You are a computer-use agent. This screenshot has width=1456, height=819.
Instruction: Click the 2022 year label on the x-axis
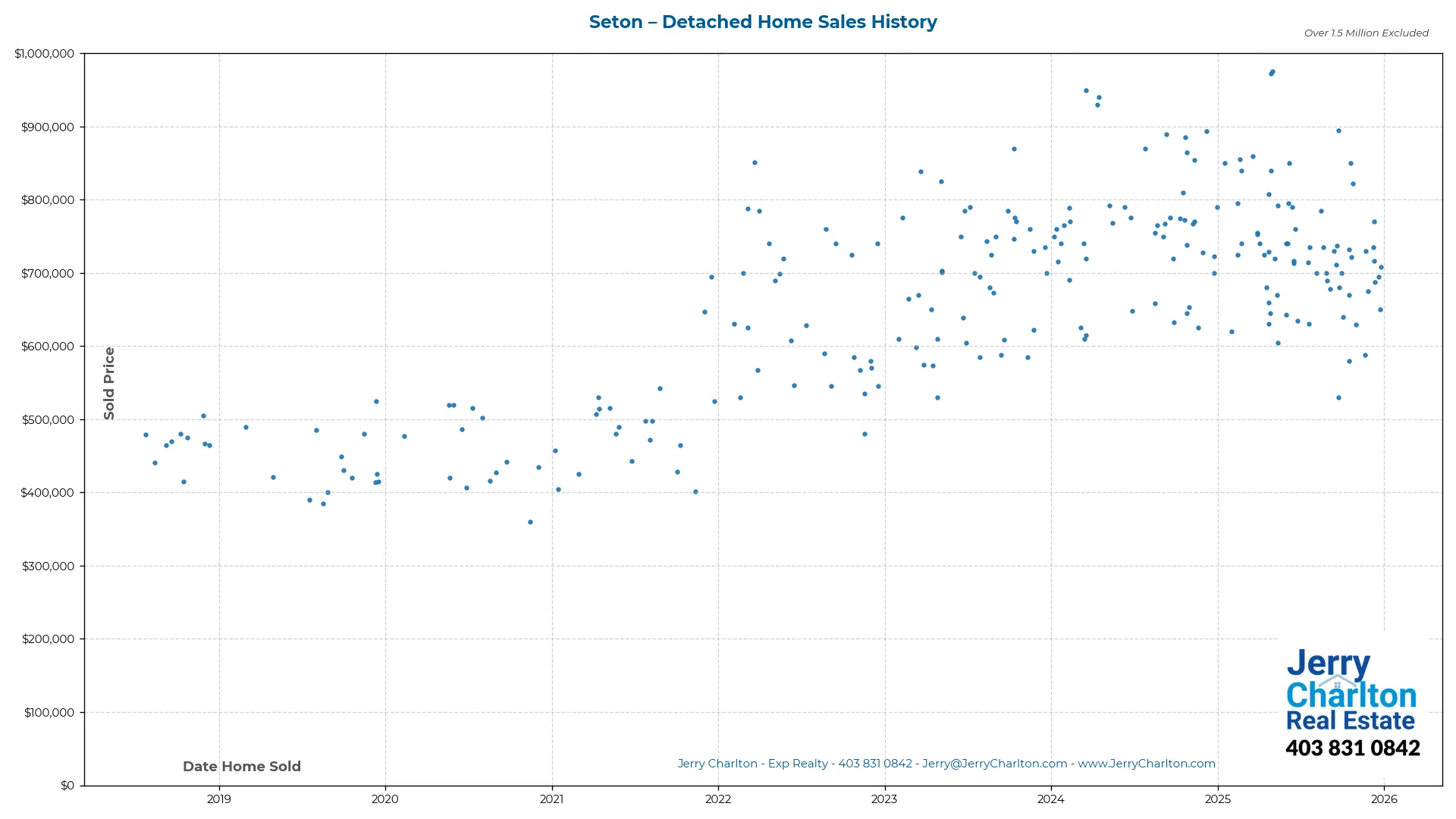click(719, 799)
